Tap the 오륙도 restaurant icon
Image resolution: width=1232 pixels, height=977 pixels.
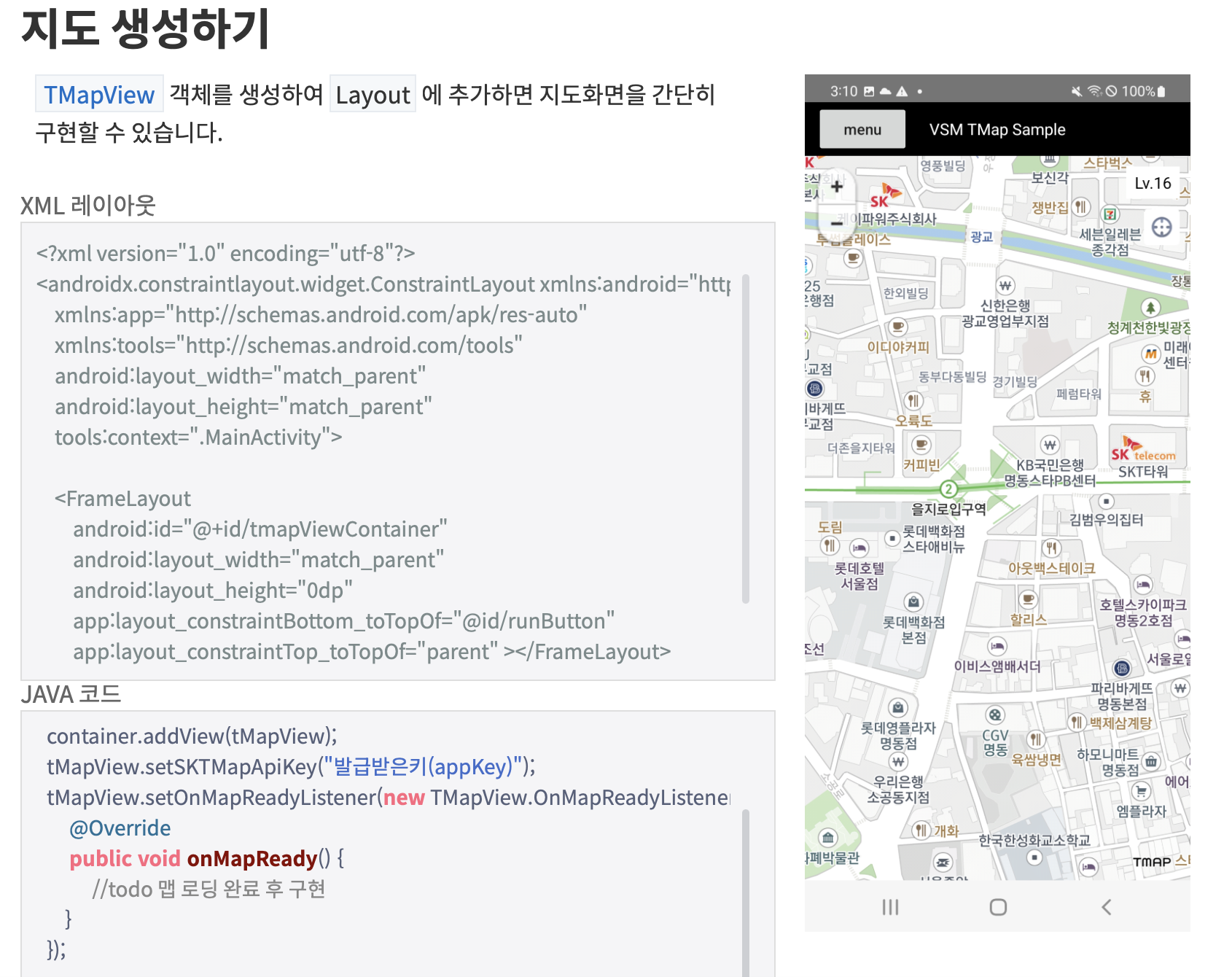913,400
